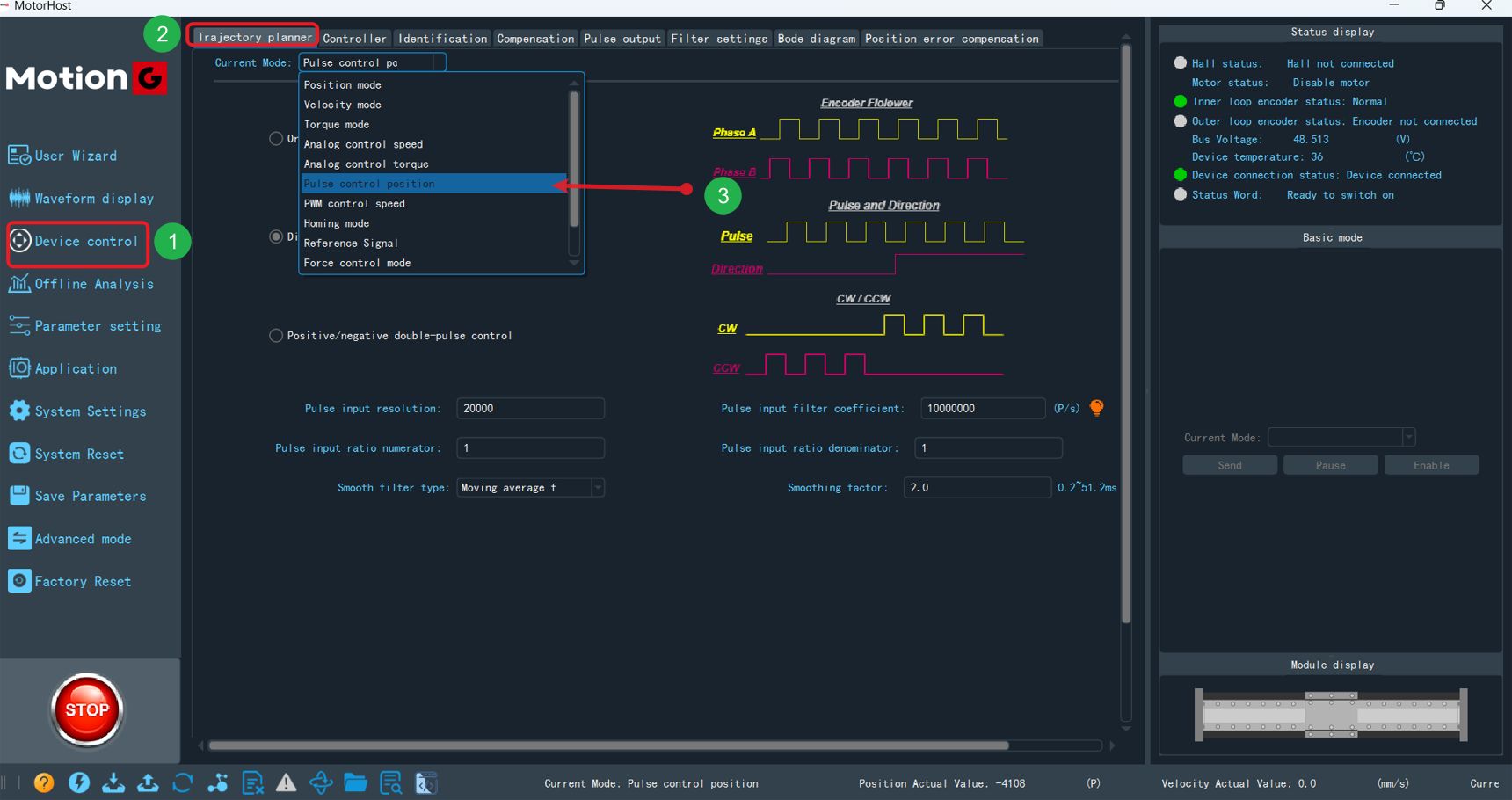Choose Force control mode option
The image size is (1512, 800).
click(x=434, y=263)
